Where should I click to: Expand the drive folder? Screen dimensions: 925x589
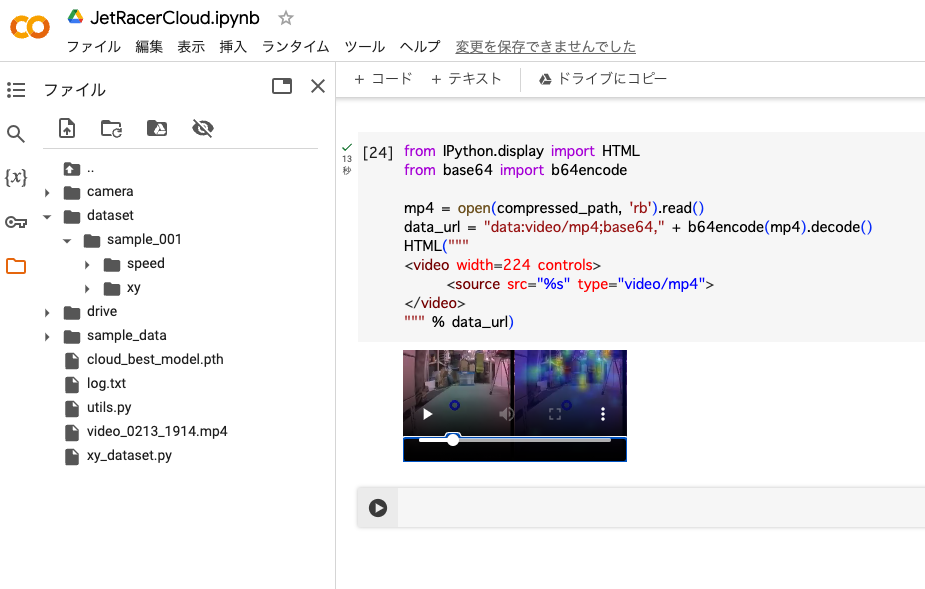[x=47, y=313]
